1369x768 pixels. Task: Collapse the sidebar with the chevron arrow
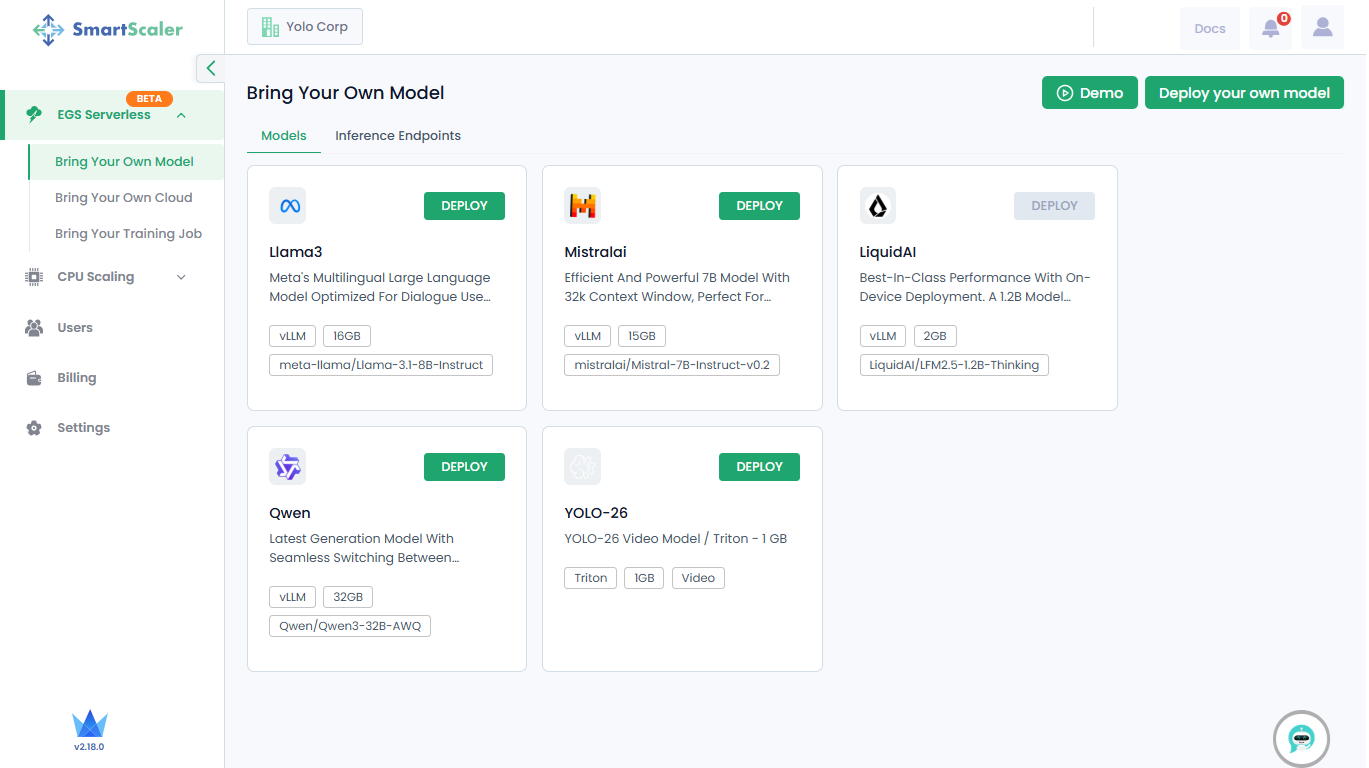tap(210, 68)
